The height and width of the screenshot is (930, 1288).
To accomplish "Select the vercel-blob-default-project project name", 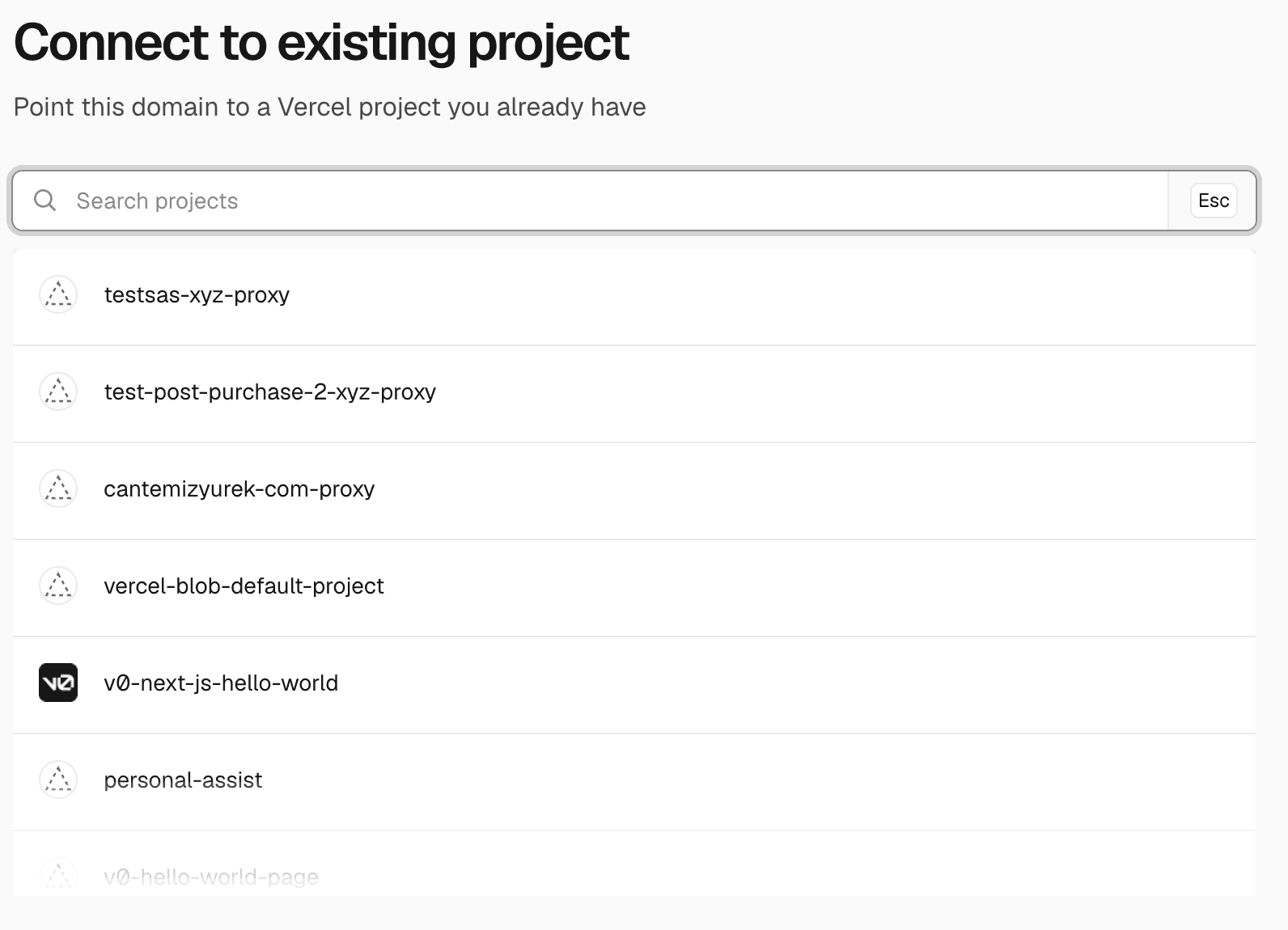I will pyautogui.click(x=244, y=586).
